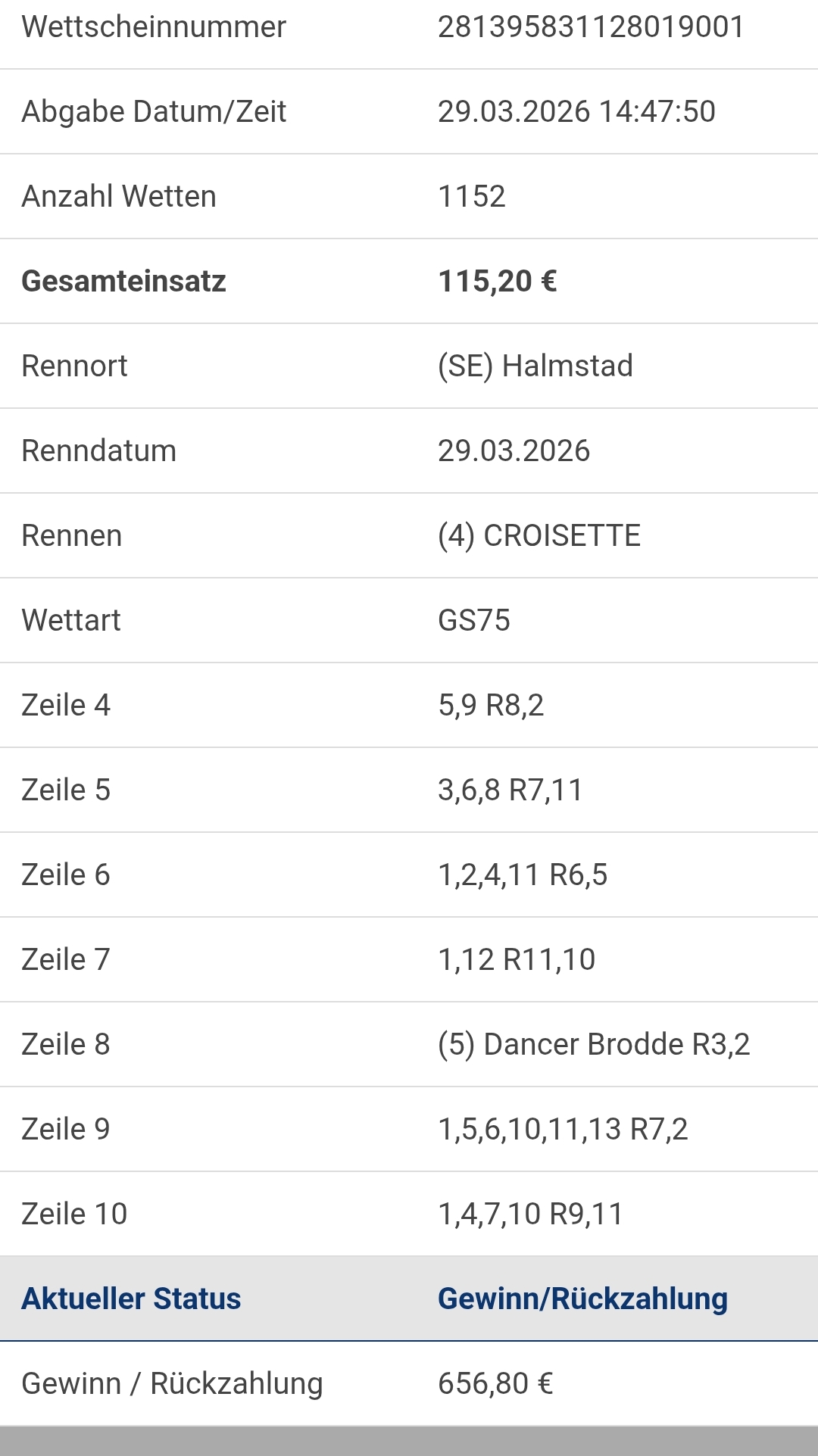
Task: Click the Wettscheinnummer value 281395831128019001
Action: tap(591, 27)
